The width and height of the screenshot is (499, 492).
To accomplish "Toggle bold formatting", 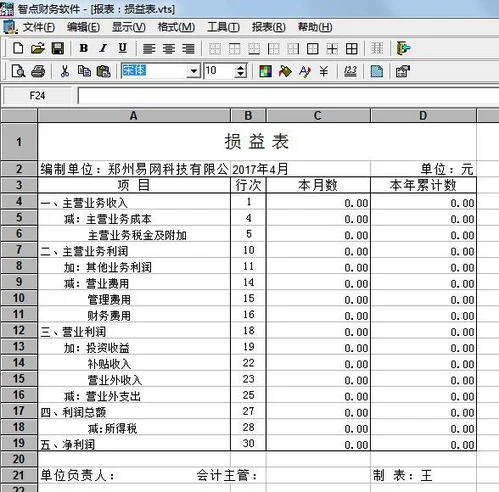I will click(84, 48).
